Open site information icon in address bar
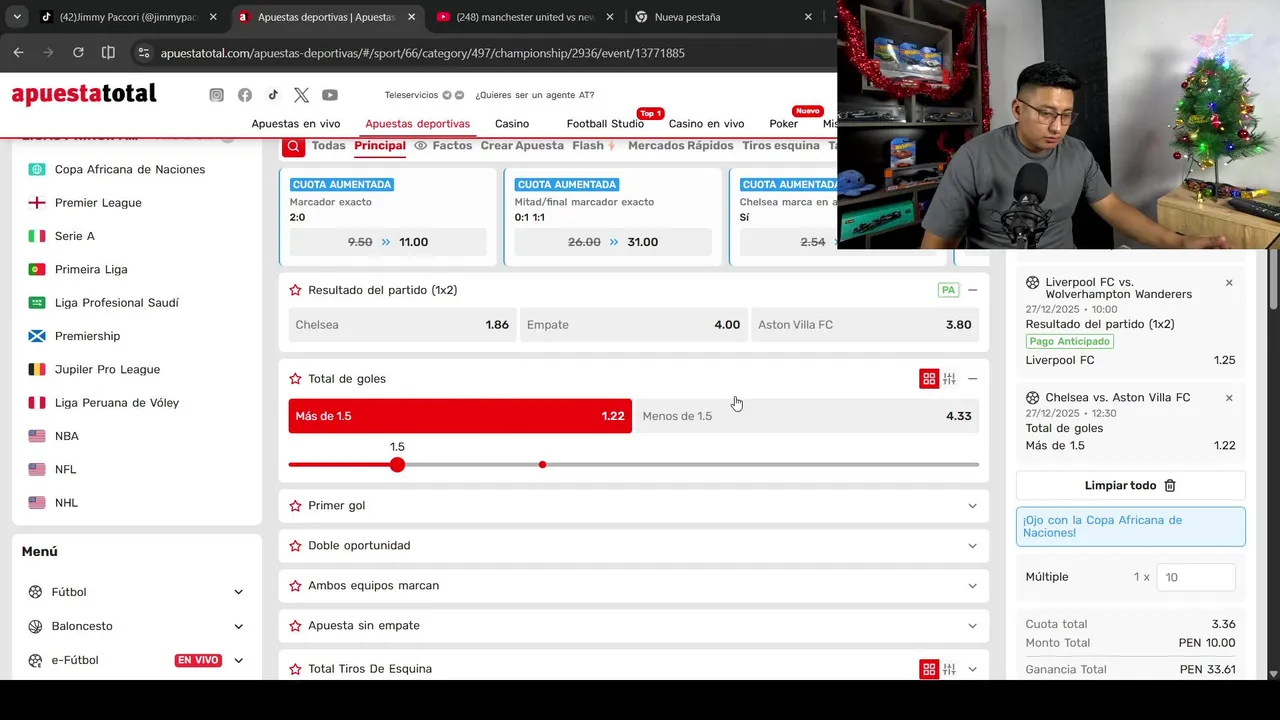 pyautogui.click(x=143, y=53)
